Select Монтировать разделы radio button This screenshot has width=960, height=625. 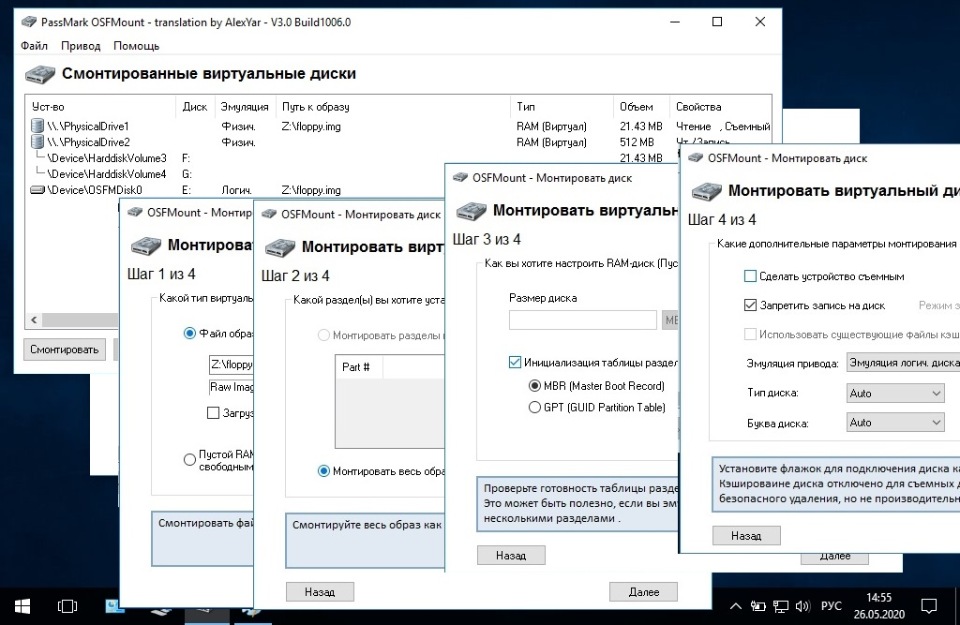click(x=324, y=335)
